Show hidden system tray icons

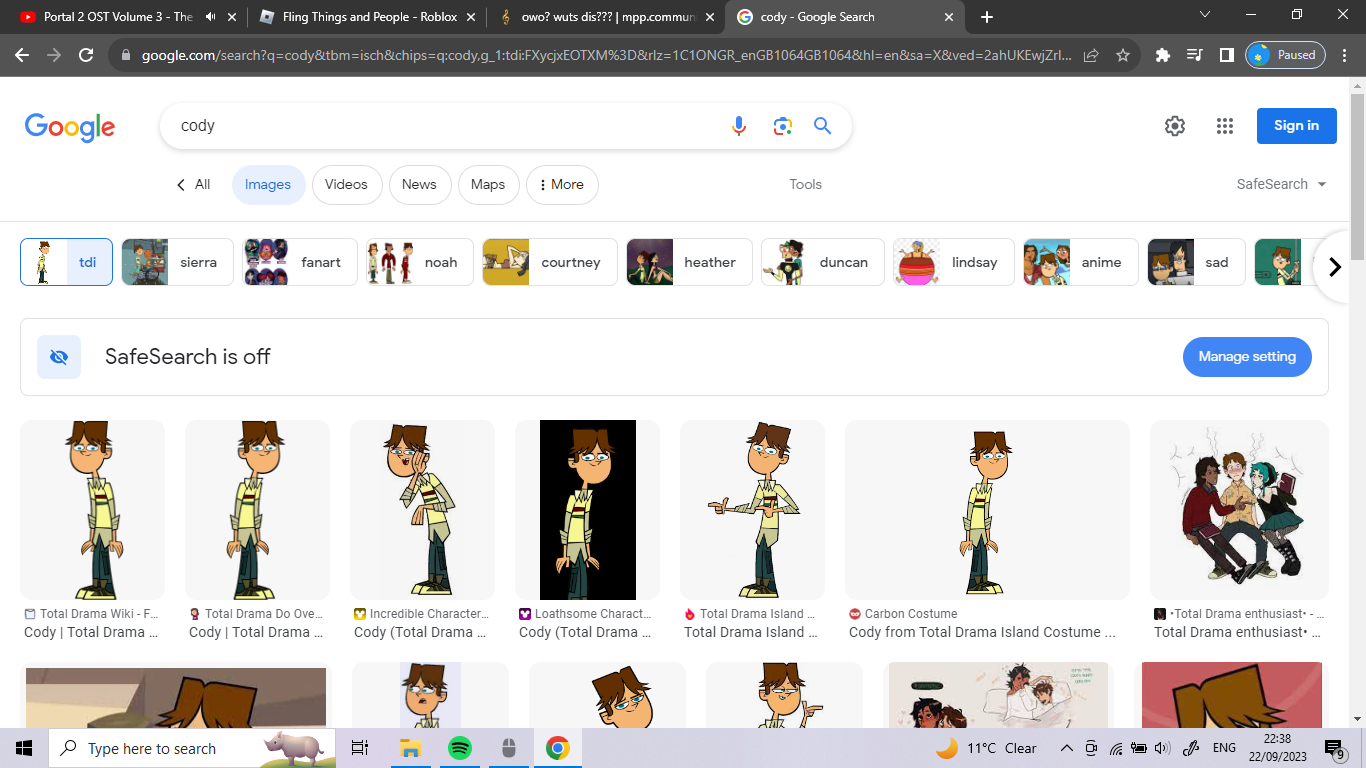click(x=1066, y=748)
